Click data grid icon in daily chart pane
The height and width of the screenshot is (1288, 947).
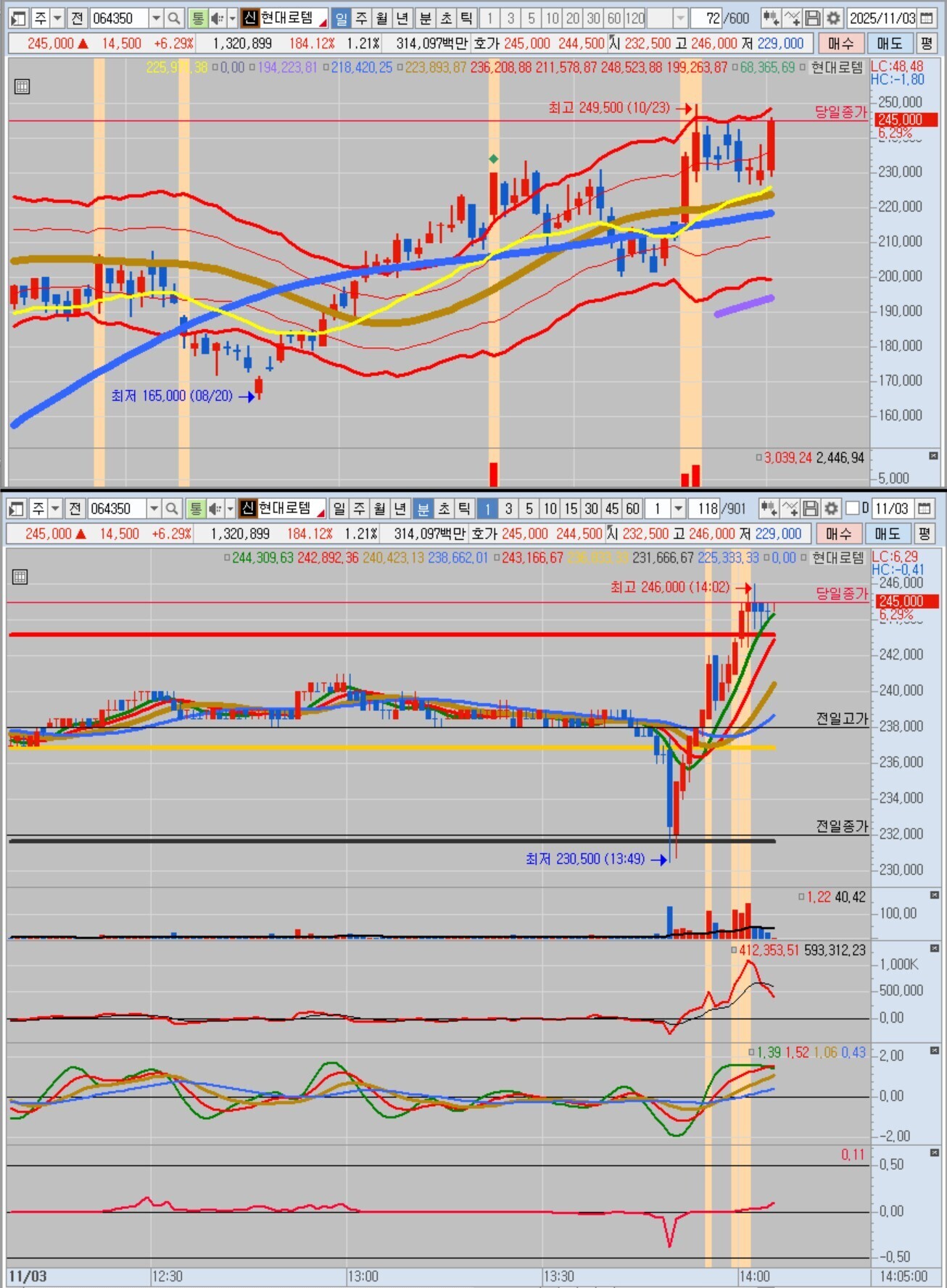pos(22,87)
